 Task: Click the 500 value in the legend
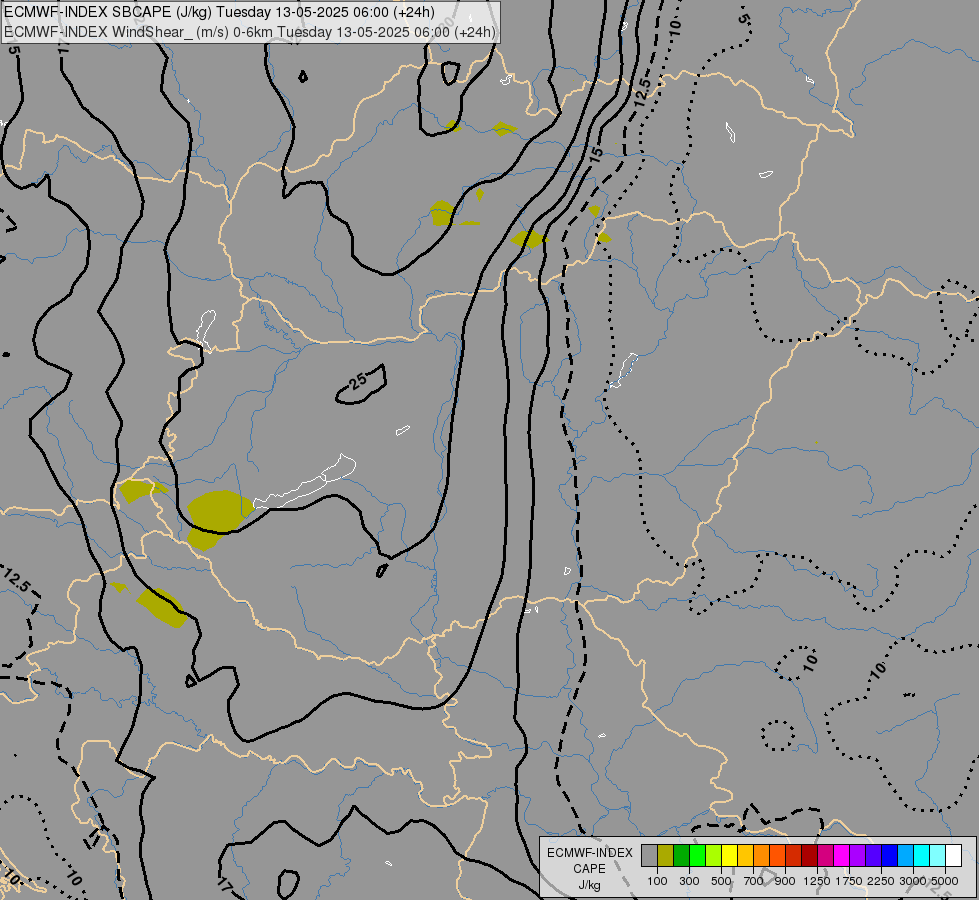pos(721,881)
